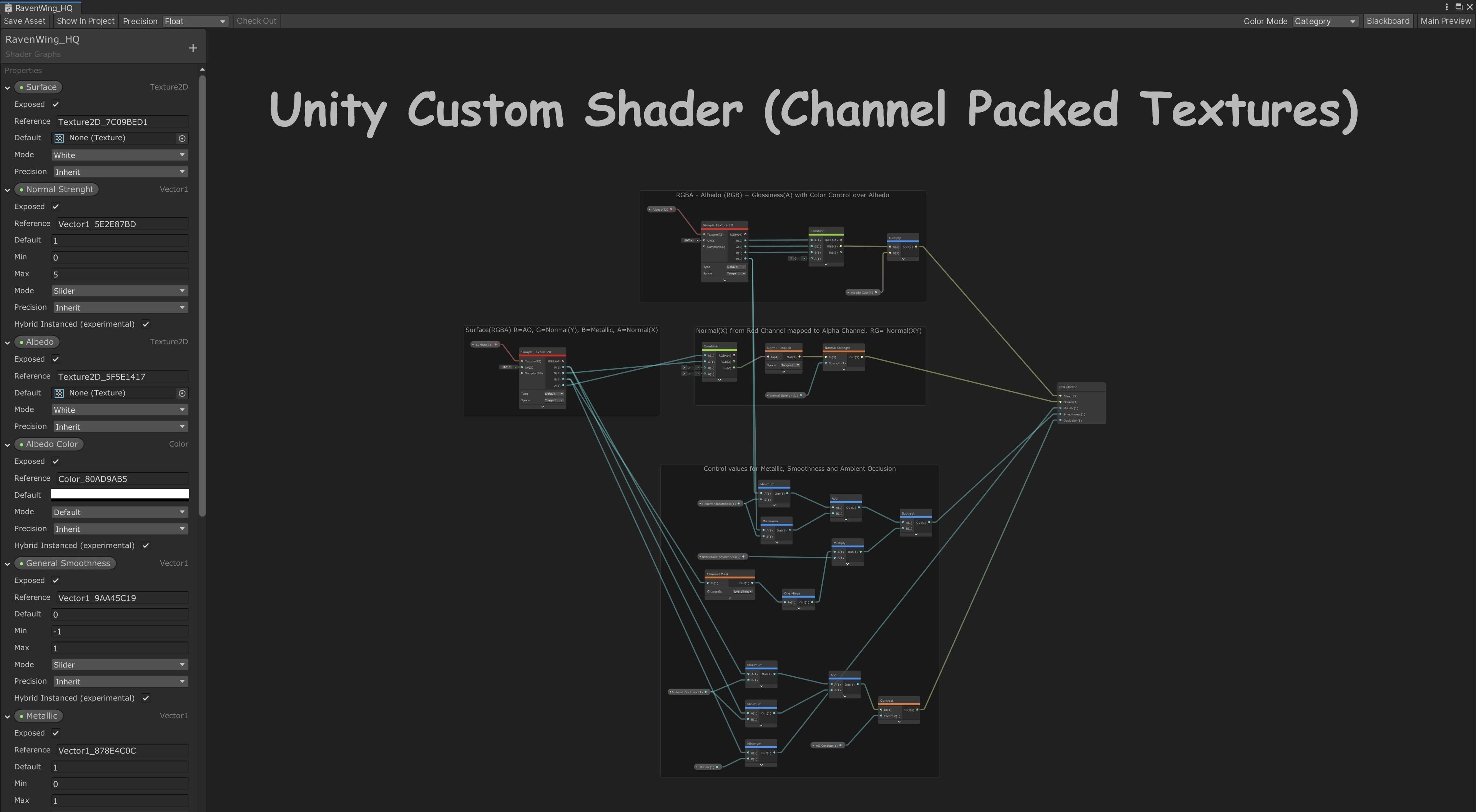Toggle Exposed checkbox for Albedo Color

56,461
